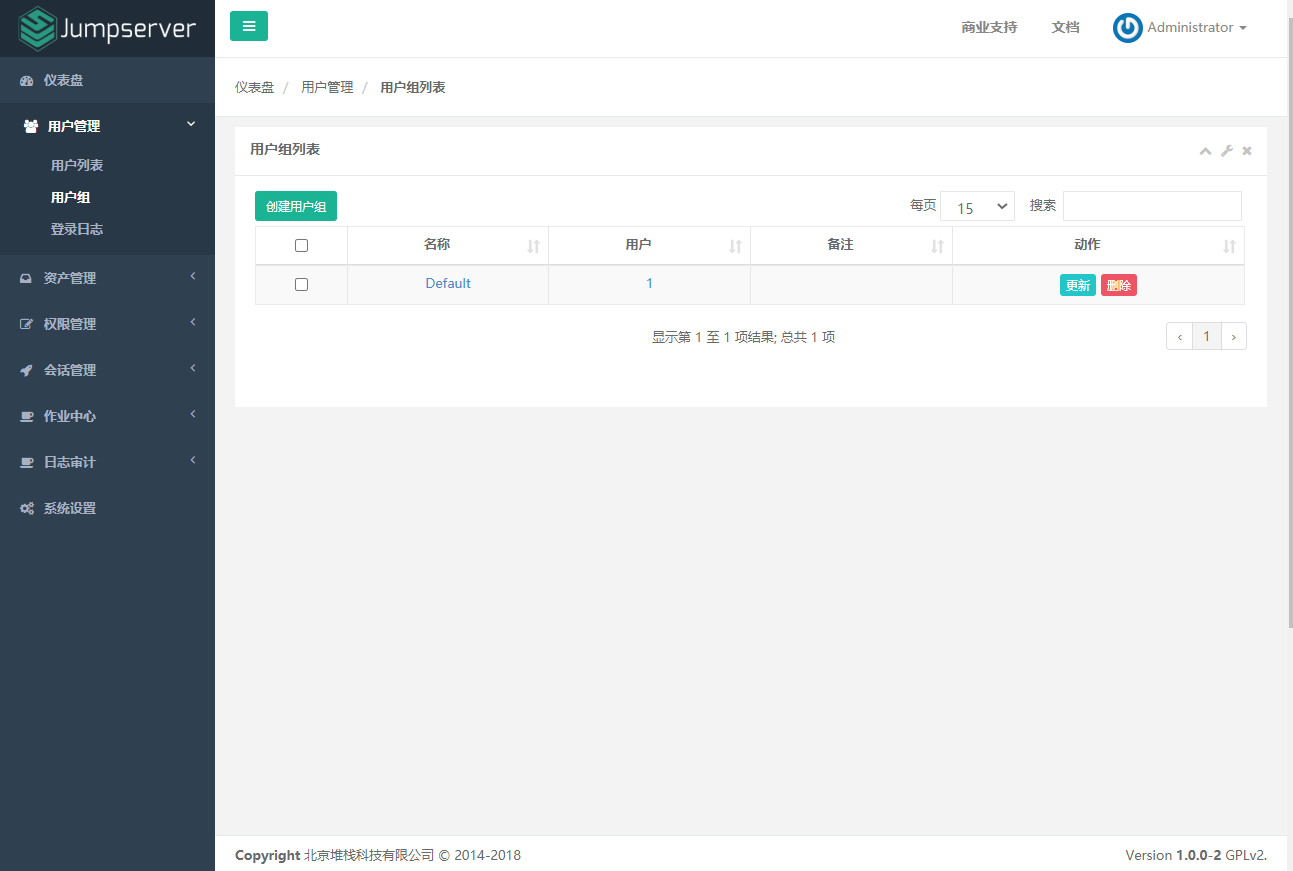Screen dimensions: 1293x871
Task: Click the dashboard icon in sidebar
Action: (x=26, y=79)
